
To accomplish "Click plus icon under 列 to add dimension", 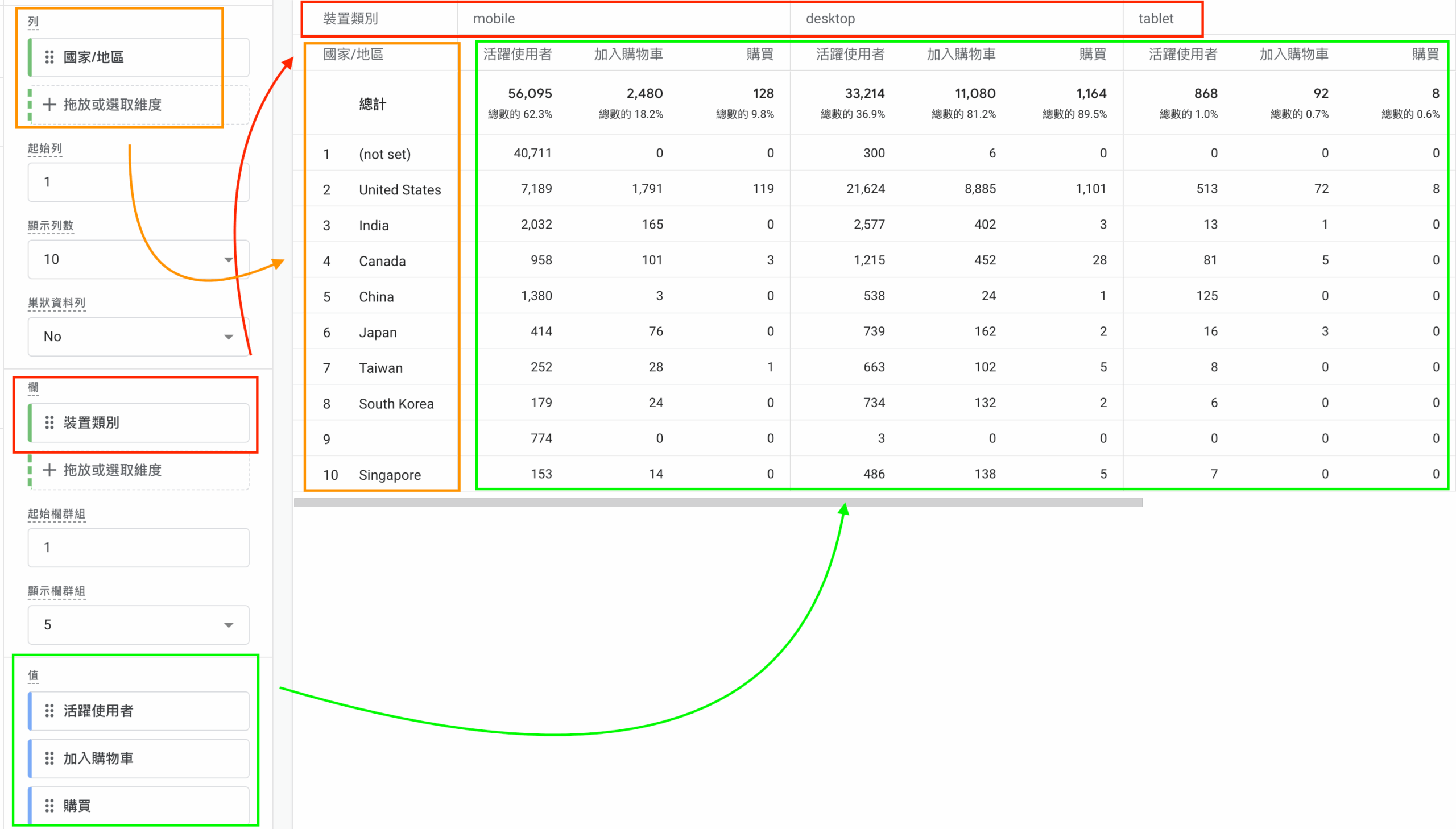I will click(49, 105).
